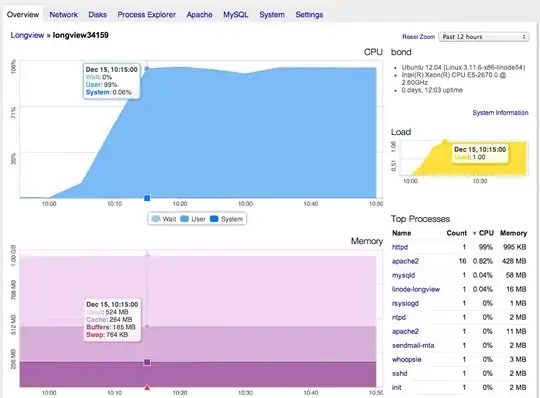Toggle the Wait series legend swatch
Screen dimensions: 540x398
tap(156, 219)
